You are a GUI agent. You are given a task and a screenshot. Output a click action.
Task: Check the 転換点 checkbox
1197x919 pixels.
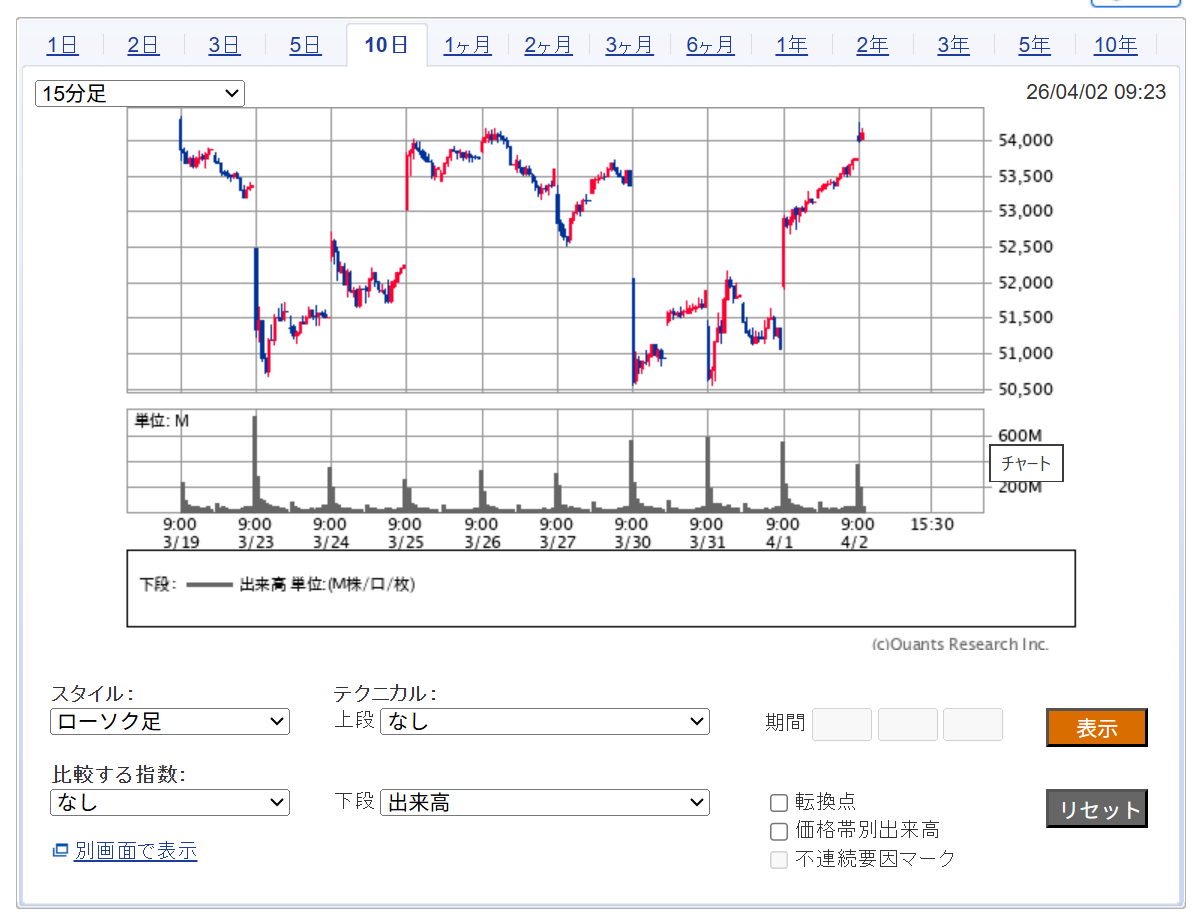pyautogui.click(x=779, y=802)
